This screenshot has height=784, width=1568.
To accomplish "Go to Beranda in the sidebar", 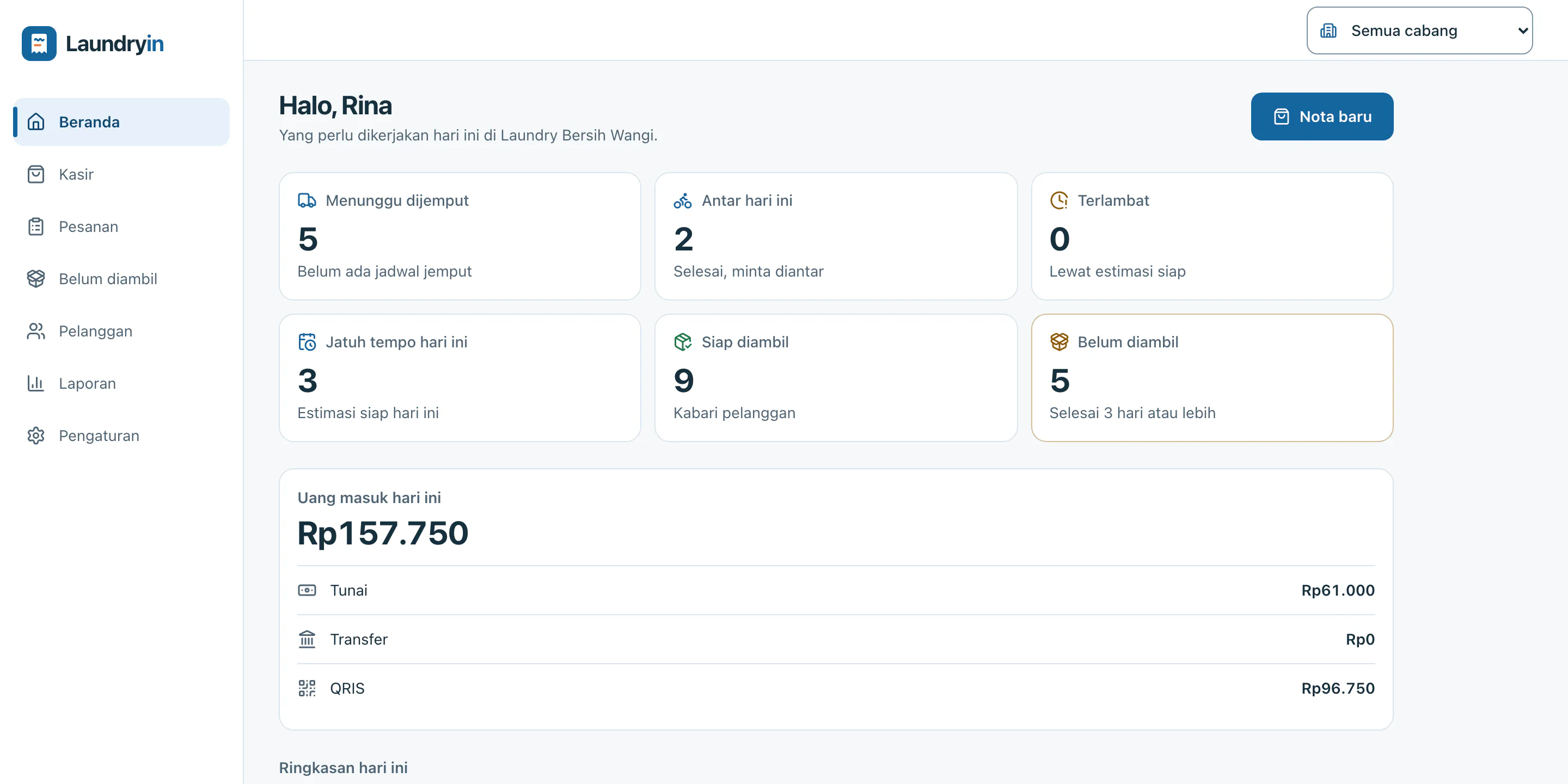I will click(121, 122).
